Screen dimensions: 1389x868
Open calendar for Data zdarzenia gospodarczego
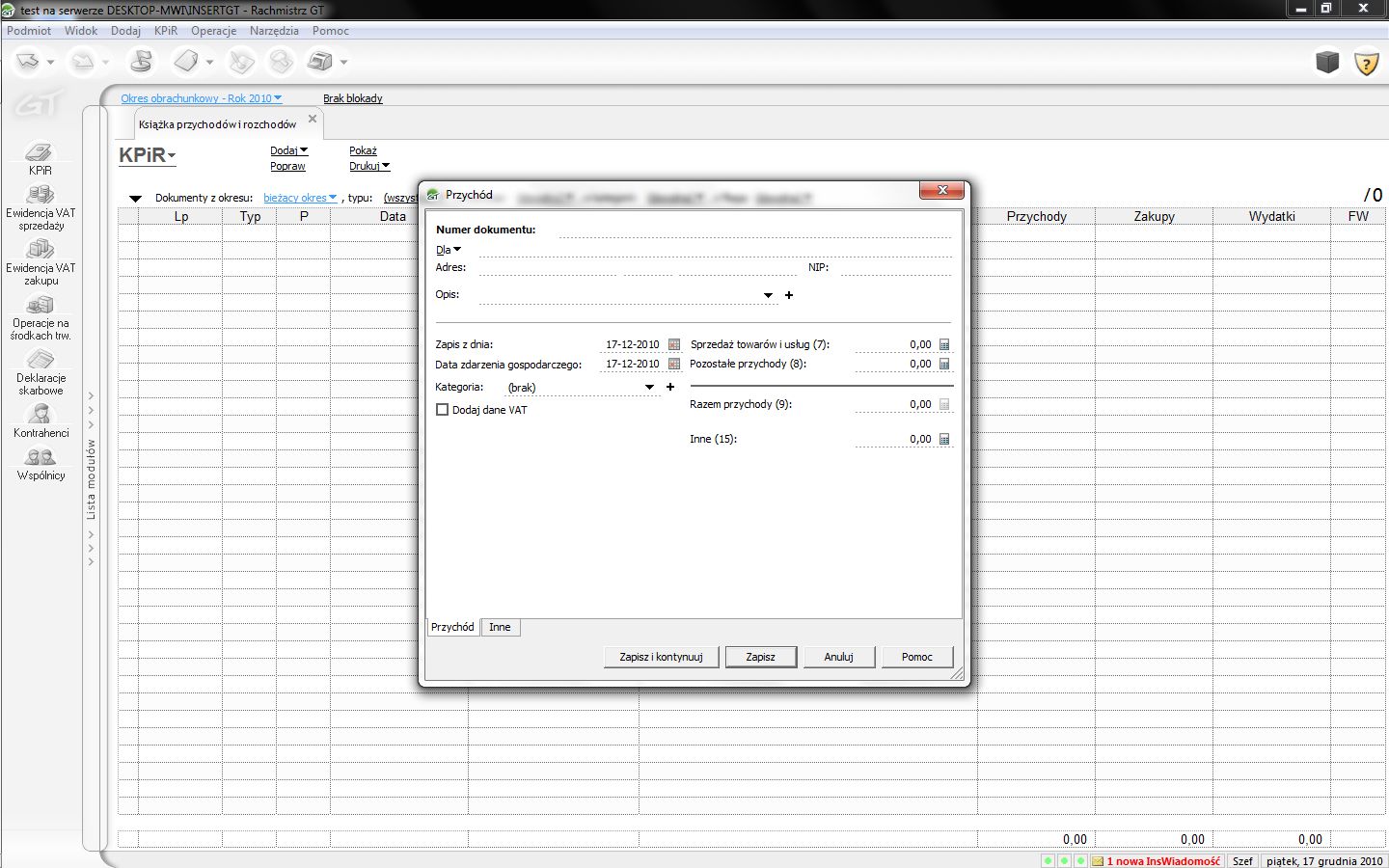pyautogui.click(x=674, y=364)
